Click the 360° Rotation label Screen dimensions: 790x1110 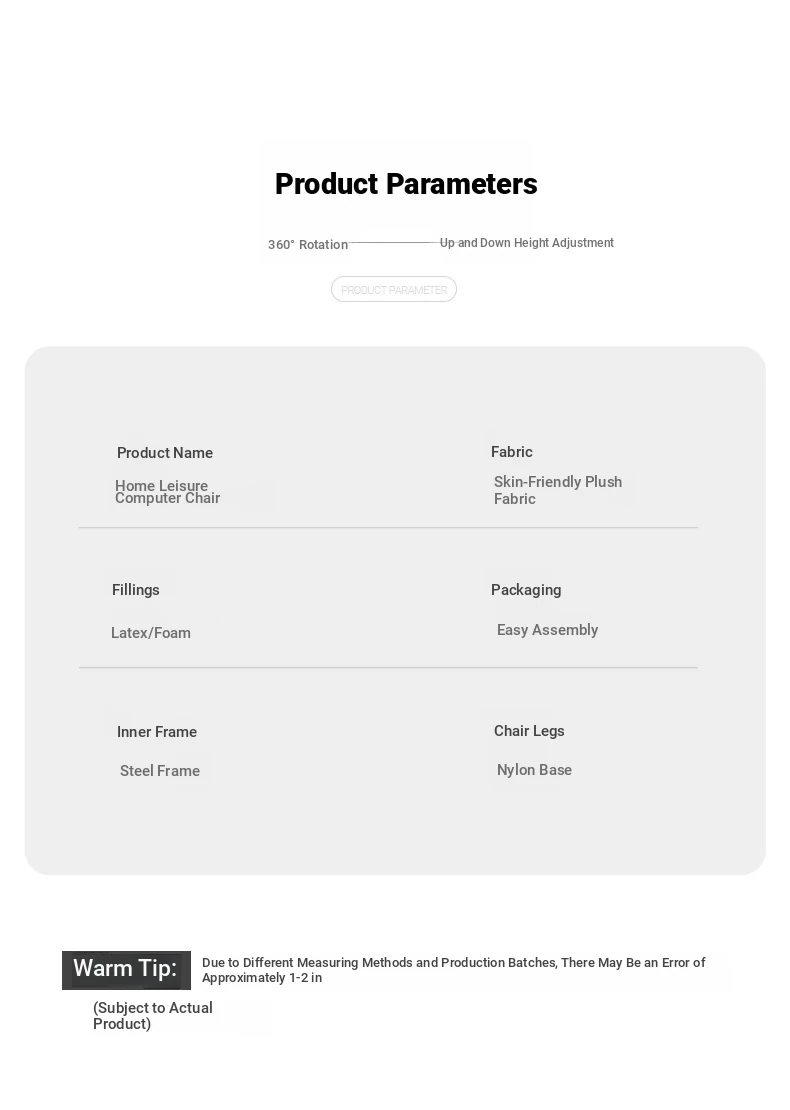pyautogui.click(x=308, y=244)
